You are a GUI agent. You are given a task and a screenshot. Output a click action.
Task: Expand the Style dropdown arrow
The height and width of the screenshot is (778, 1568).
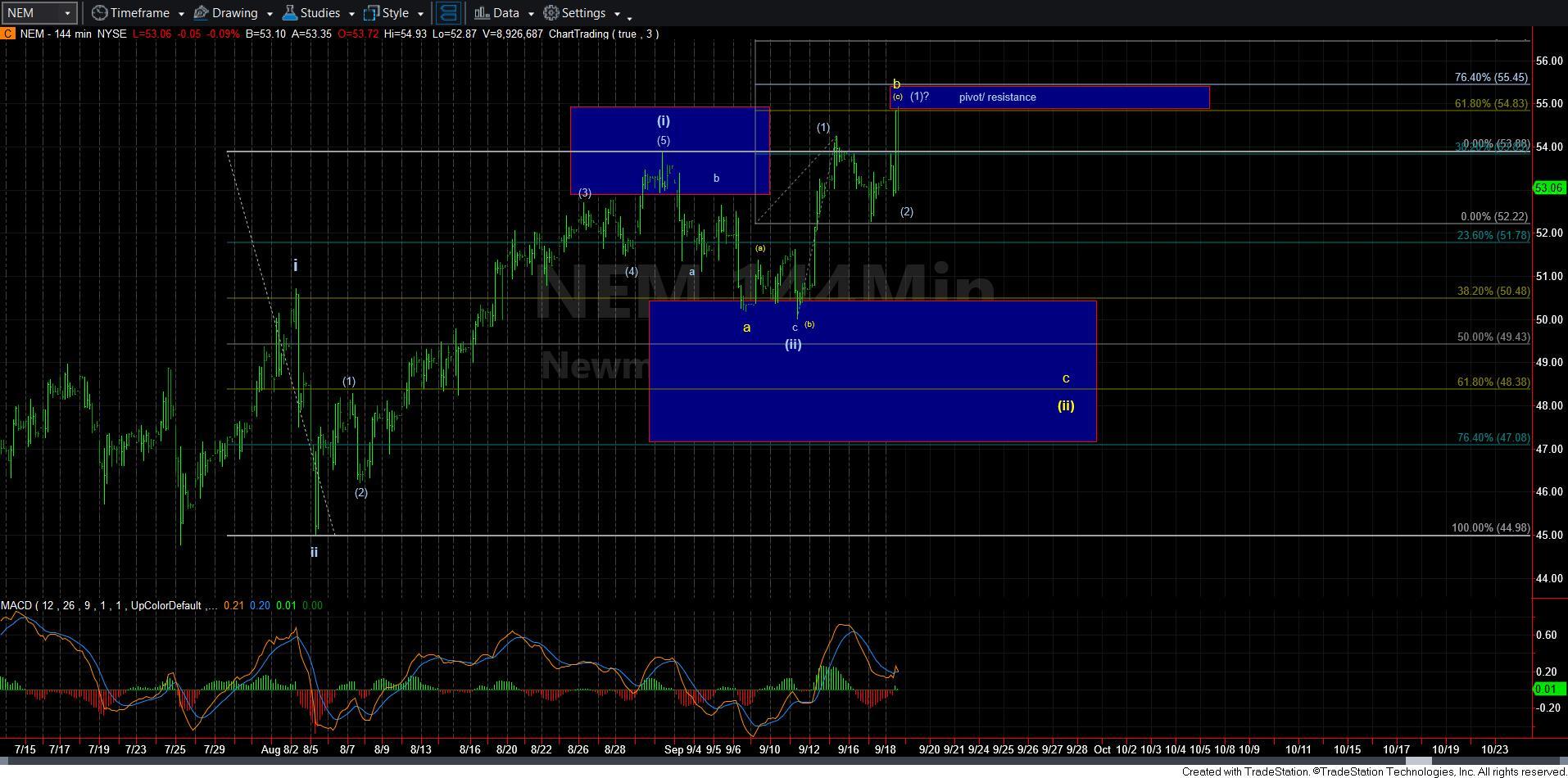pos(419,14)
